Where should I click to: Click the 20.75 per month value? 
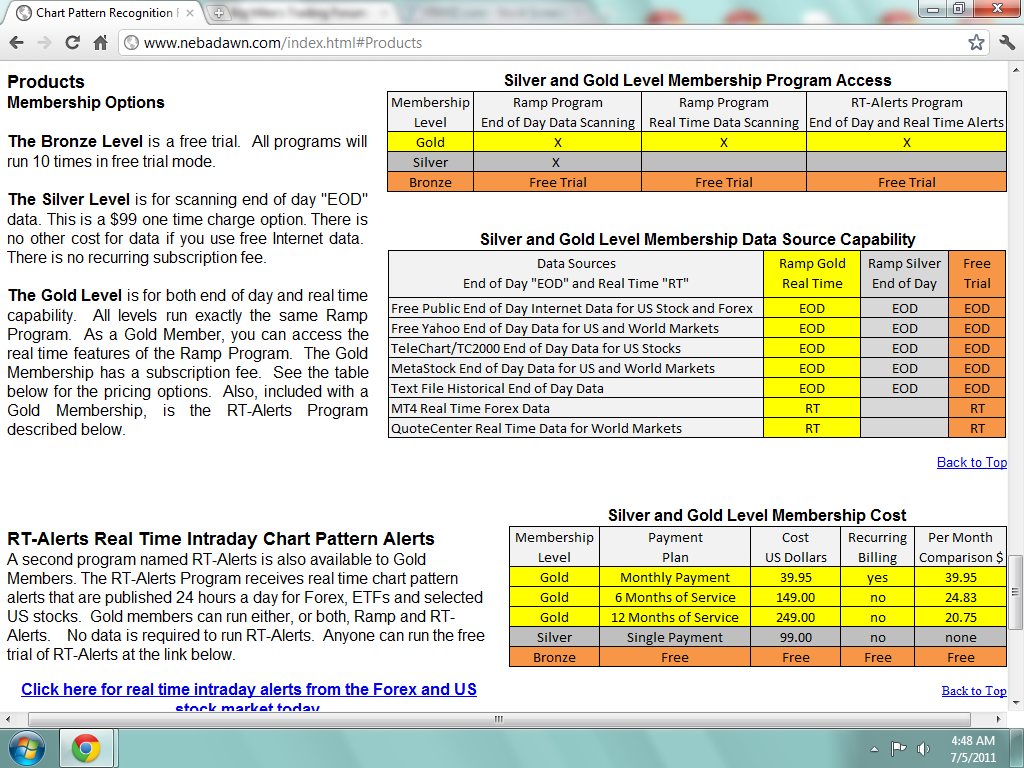[961, 617]
